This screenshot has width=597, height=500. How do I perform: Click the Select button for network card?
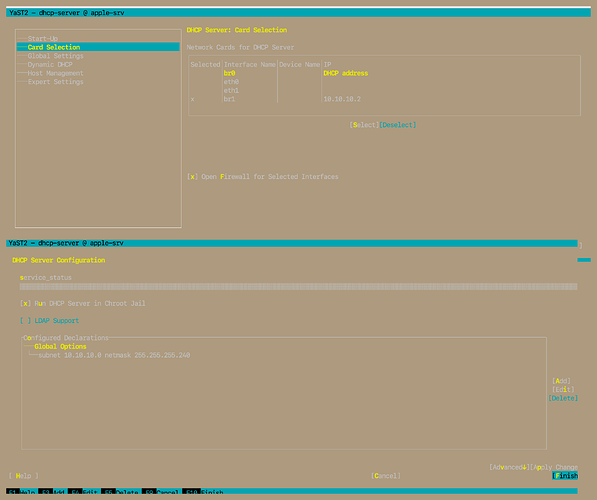[x=364, y=125]
